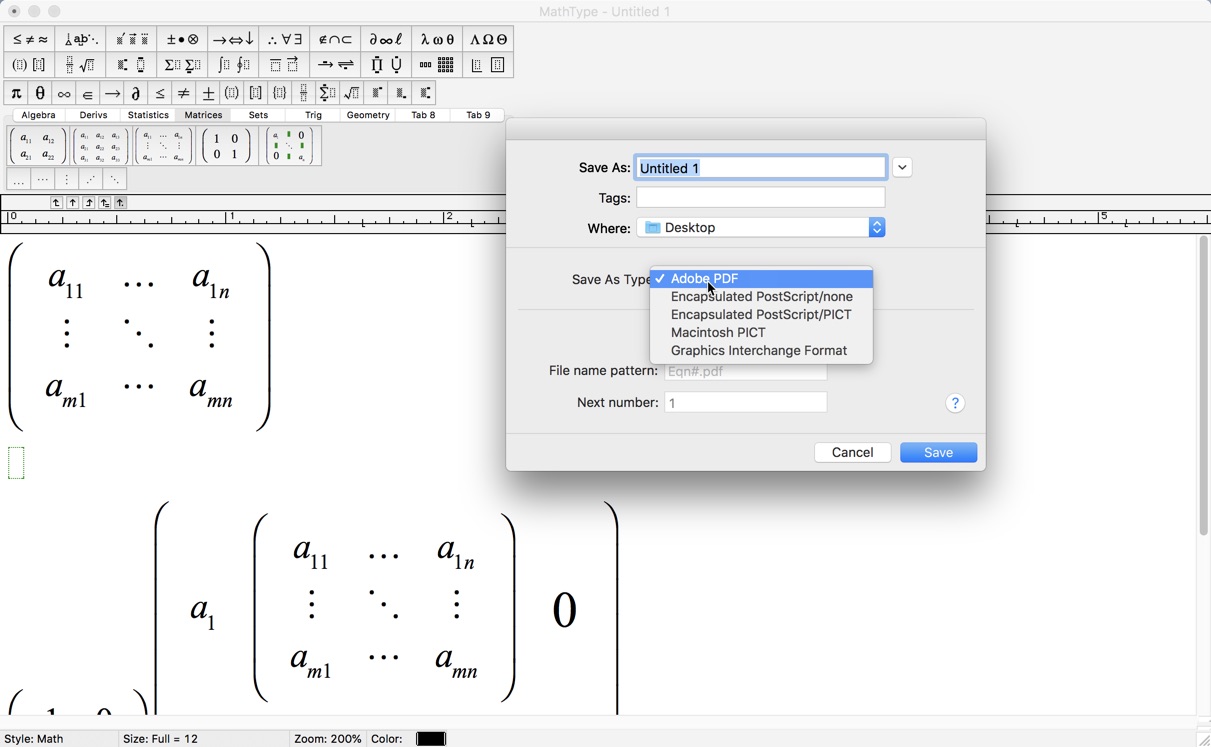Image resolution: width=1211 pixels, height=747 pixels.
Task: Open the integral templates palette
Action: (239, 64)
